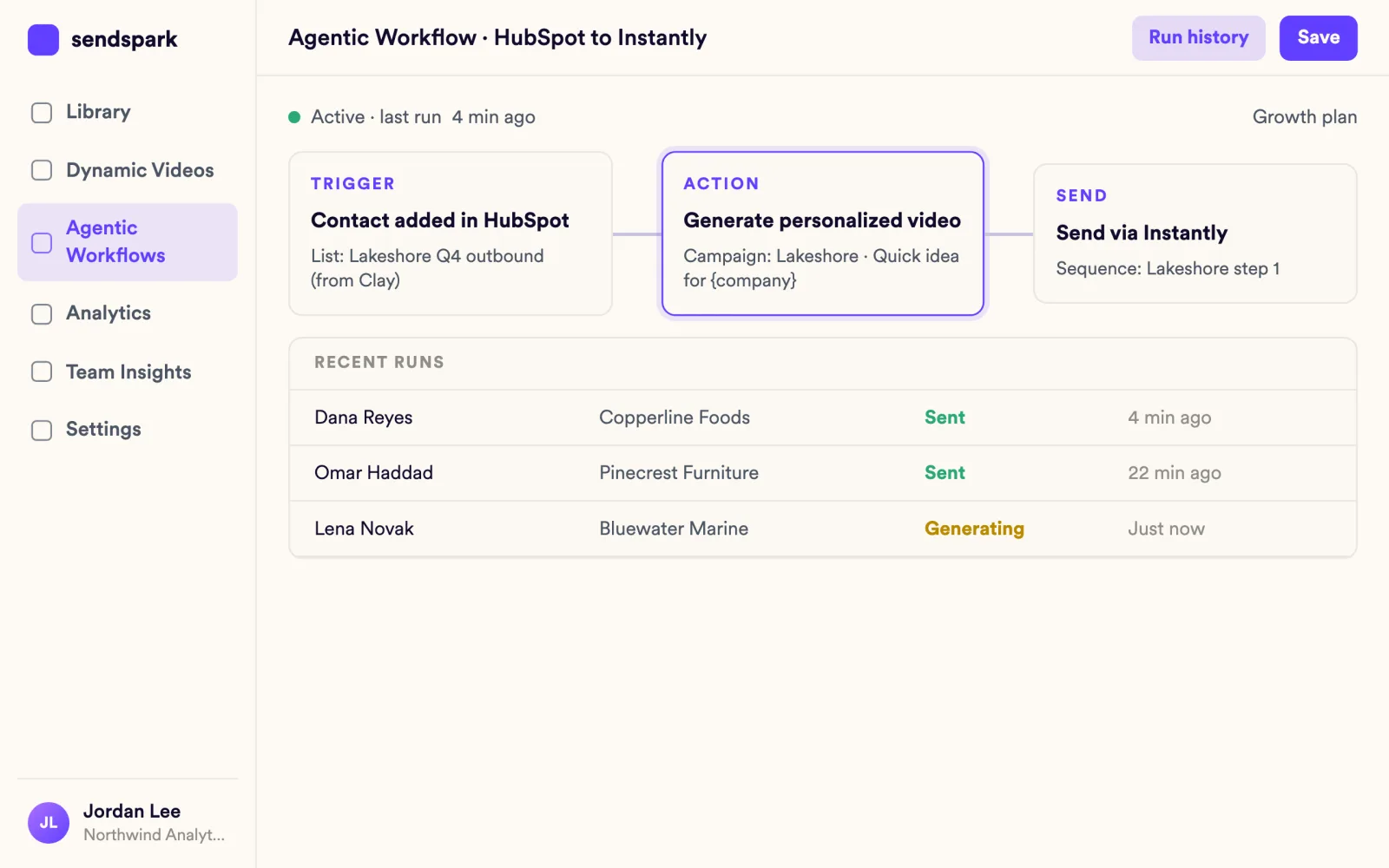Click the Growth plan label
The image size is (1389, 868).
tap(1304, 117)
